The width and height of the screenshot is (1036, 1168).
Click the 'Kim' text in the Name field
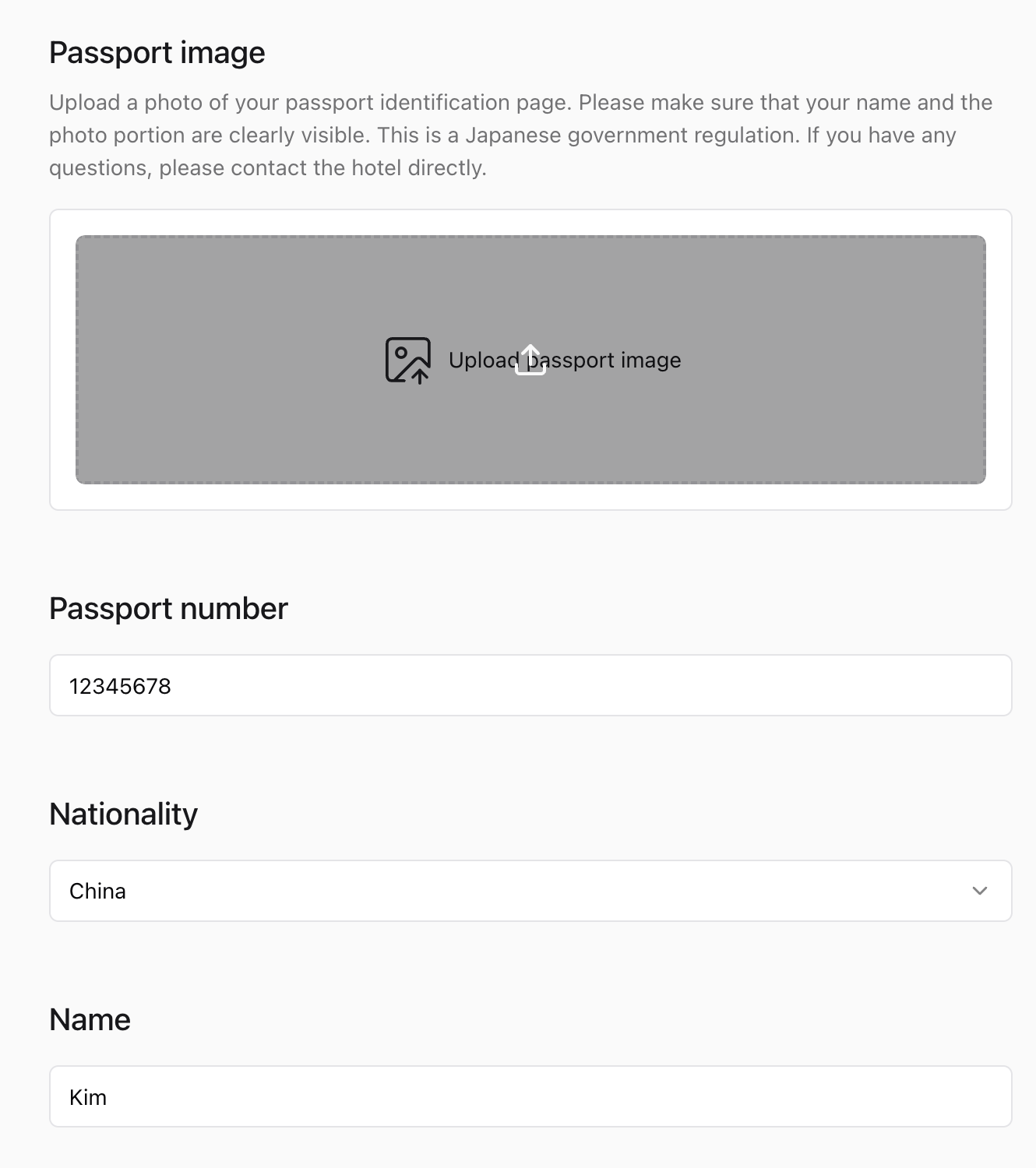[x=87, y=1097]
